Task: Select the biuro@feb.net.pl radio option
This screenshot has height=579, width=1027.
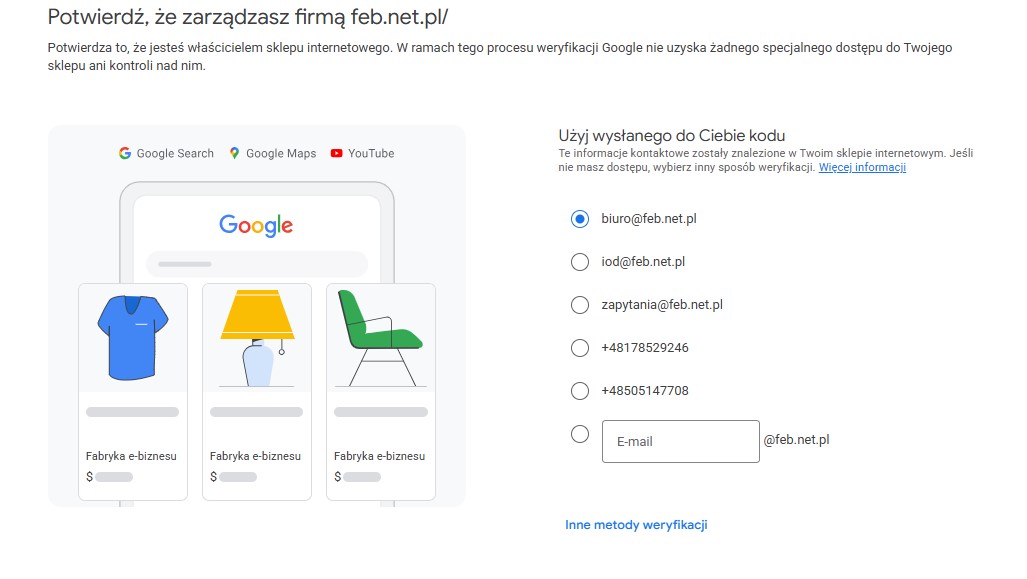Action: tap(580, 219)
